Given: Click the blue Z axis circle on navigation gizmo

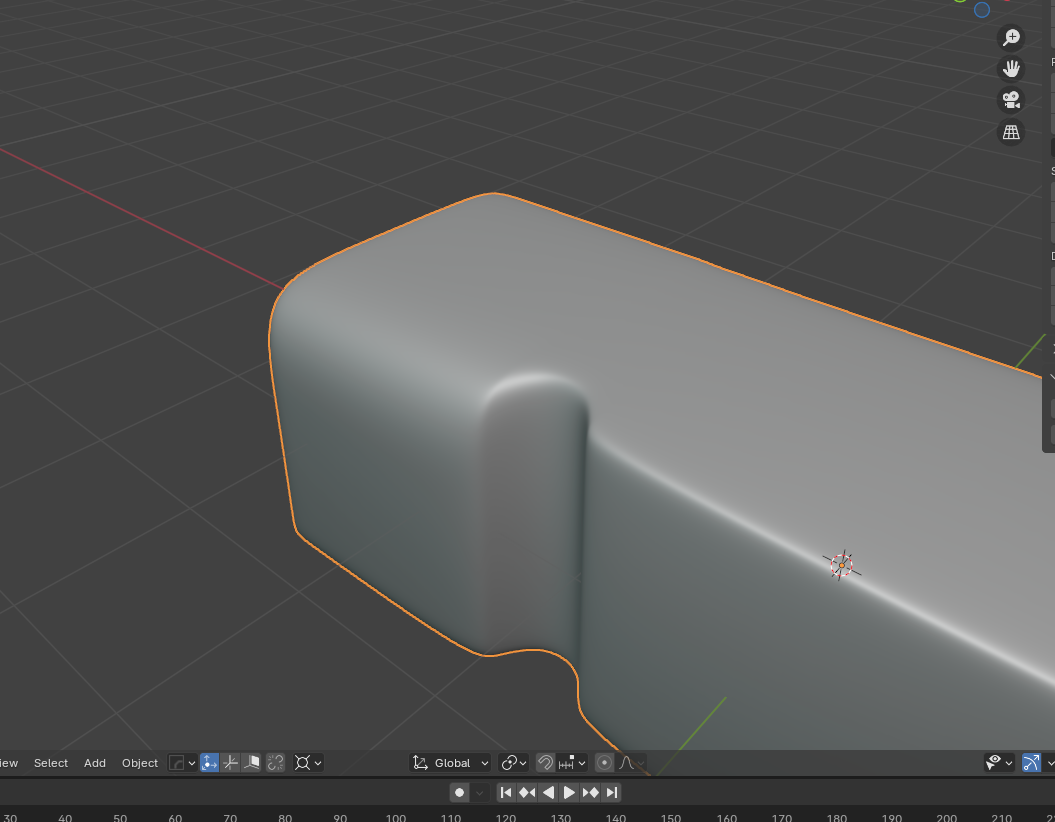Looking at the screenshot, I should pyautogui.click(x=982, y=10).
